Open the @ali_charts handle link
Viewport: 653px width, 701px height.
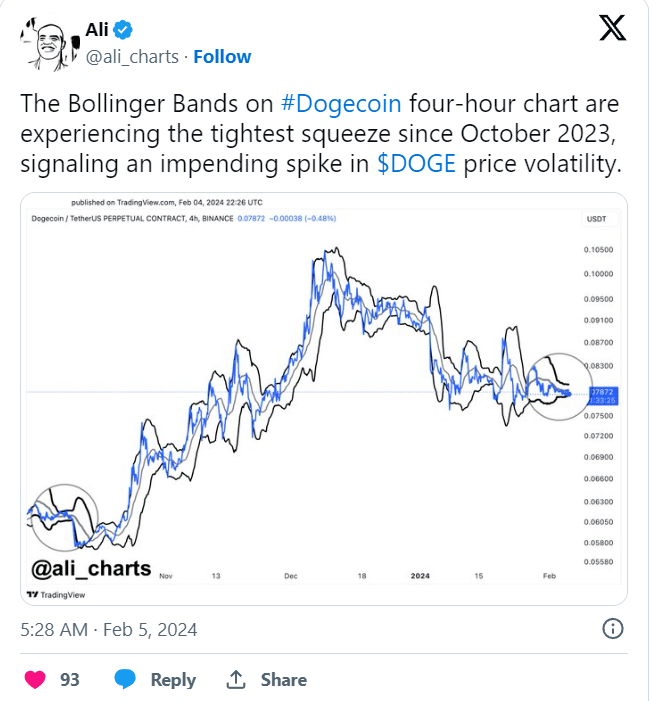tap(132, 57)
